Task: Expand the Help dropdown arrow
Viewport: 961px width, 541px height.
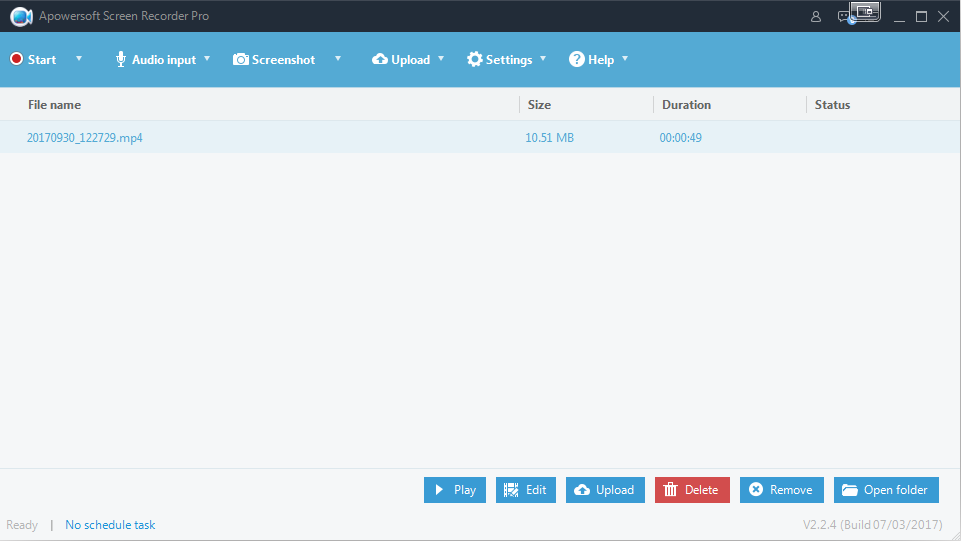Action: tap(625, 59)
